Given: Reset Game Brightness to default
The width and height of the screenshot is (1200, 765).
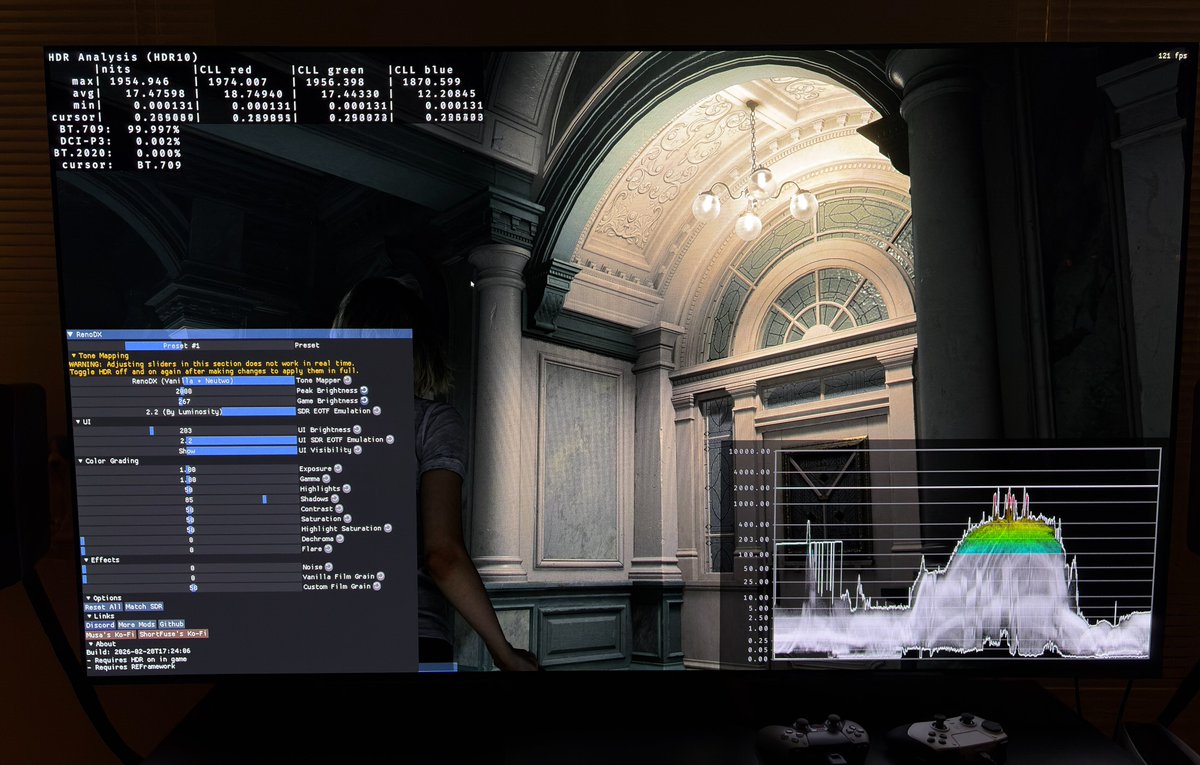Looking at the screenshot, I should coord(364,401).
